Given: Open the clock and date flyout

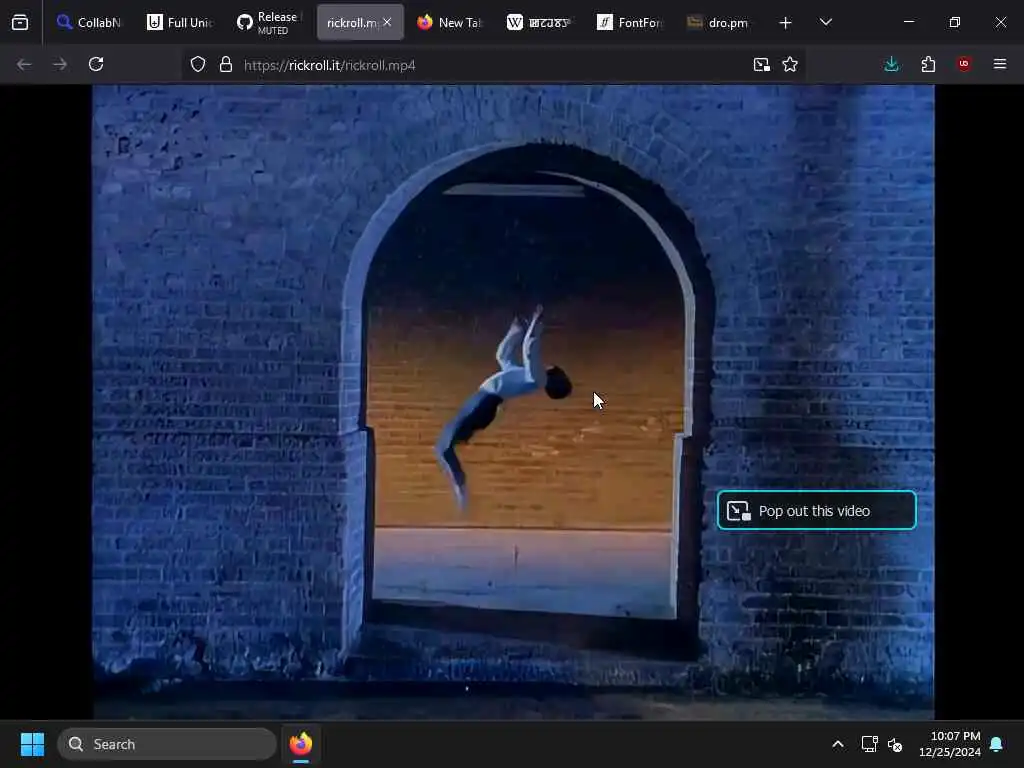Looking at the screenshot, I should [950, 744].
